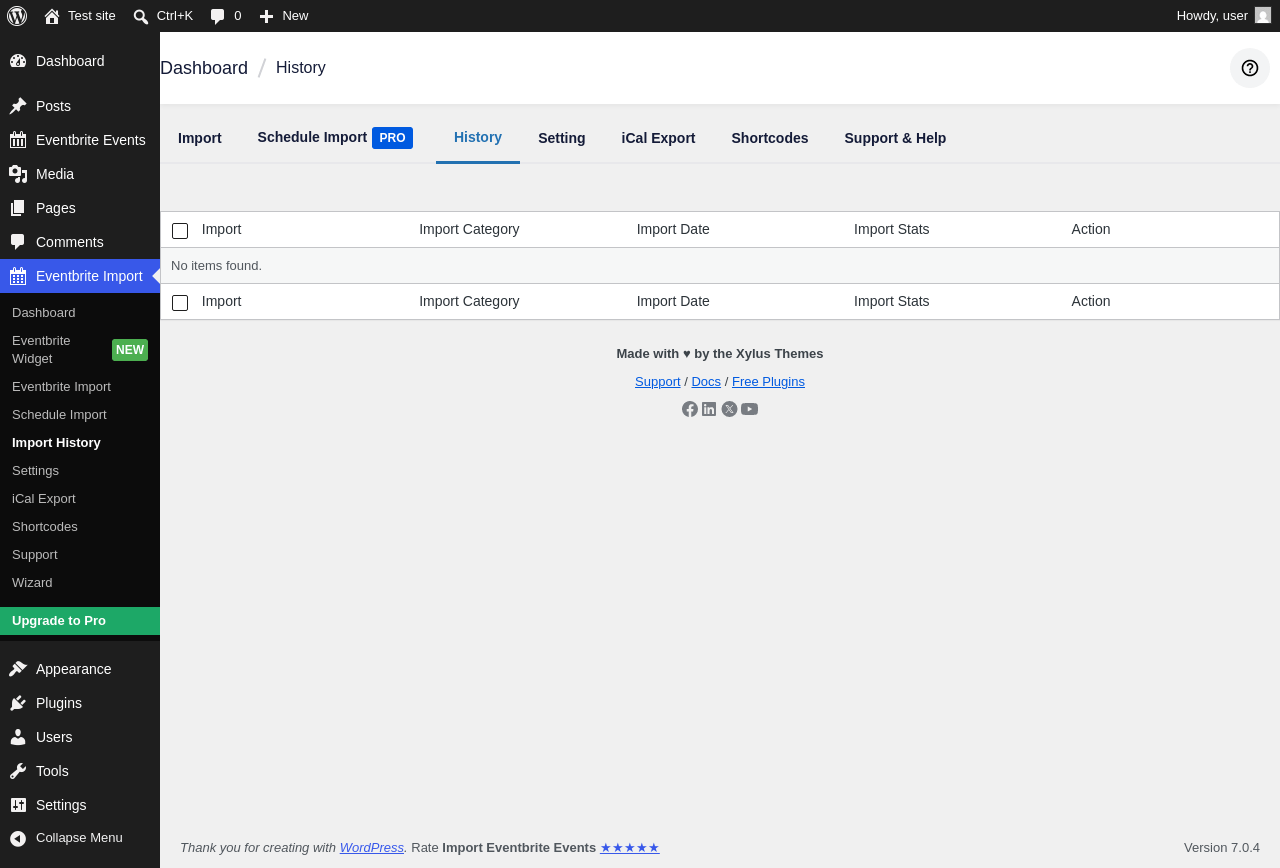Follow the Support link under Made with ♥
Screen dimensions: 1280x868
click(x=658, y=382)
